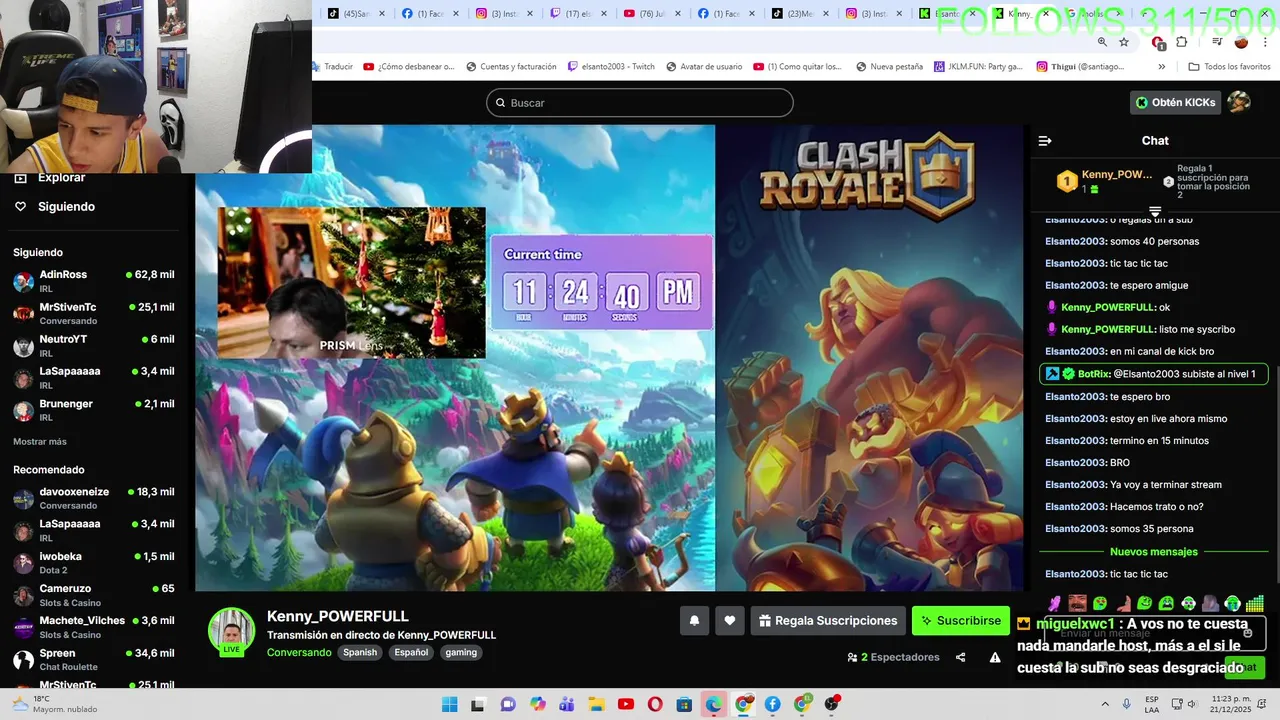Open the Traducir bookmark

[x=332, y=67]
